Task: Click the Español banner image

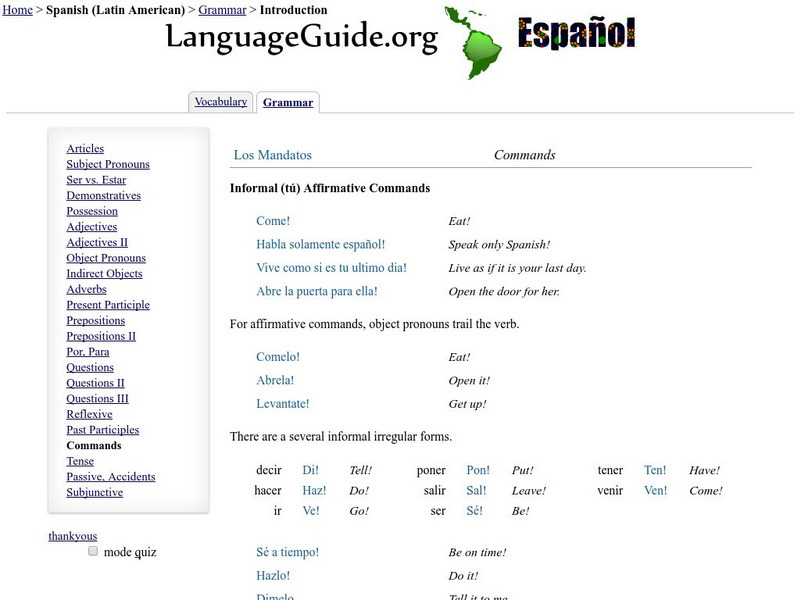Action: [x=576, y=33]
